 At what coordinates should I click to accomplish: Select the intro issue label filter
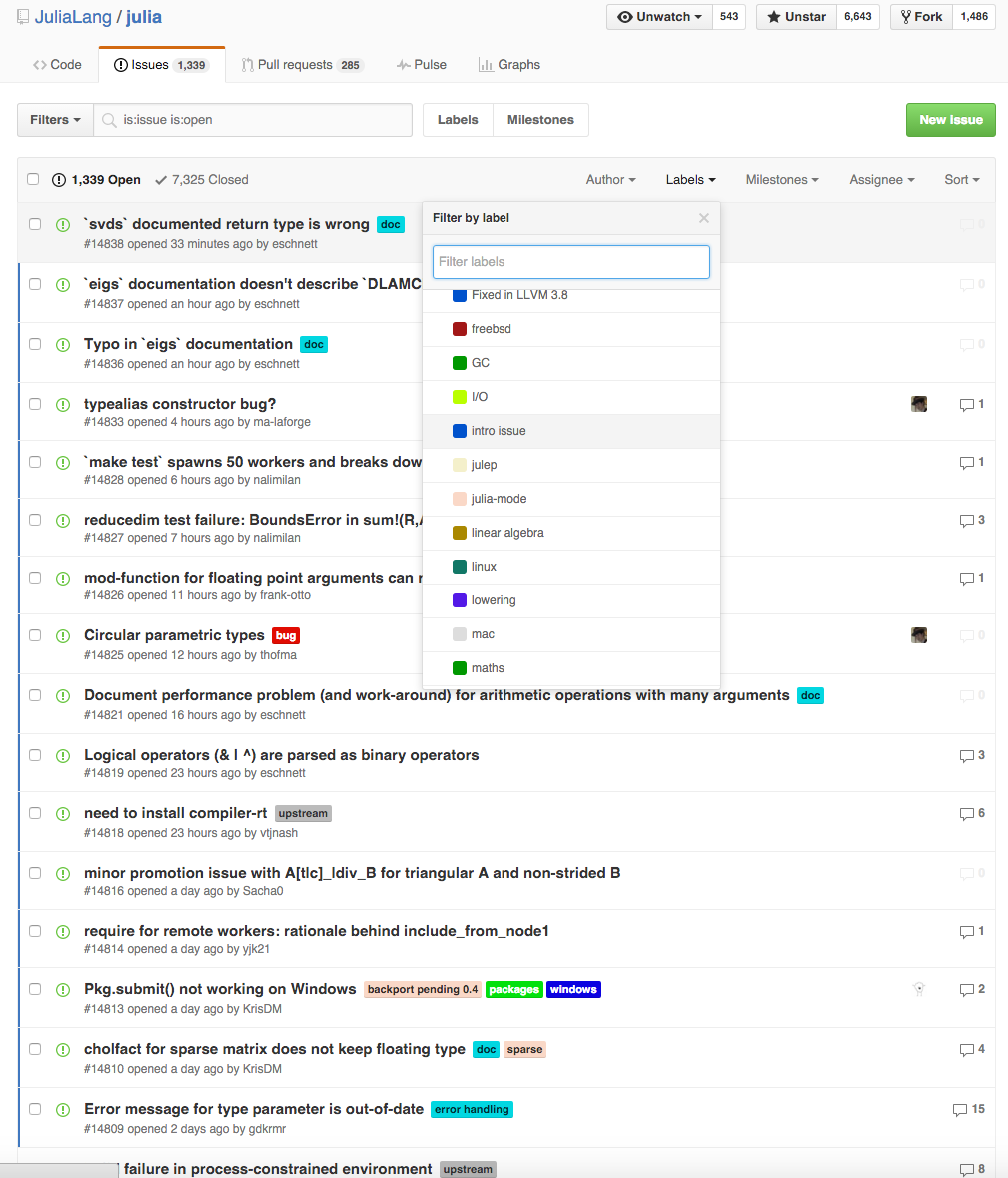(571, 432)
